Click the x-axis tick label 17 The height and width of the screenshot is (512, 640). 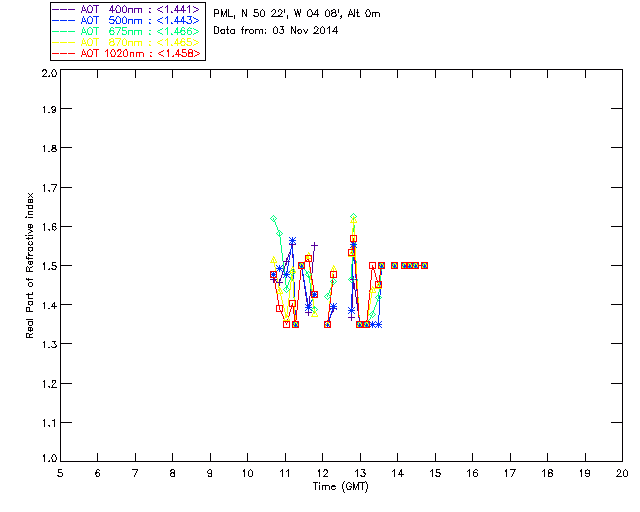tap(510, 473)
